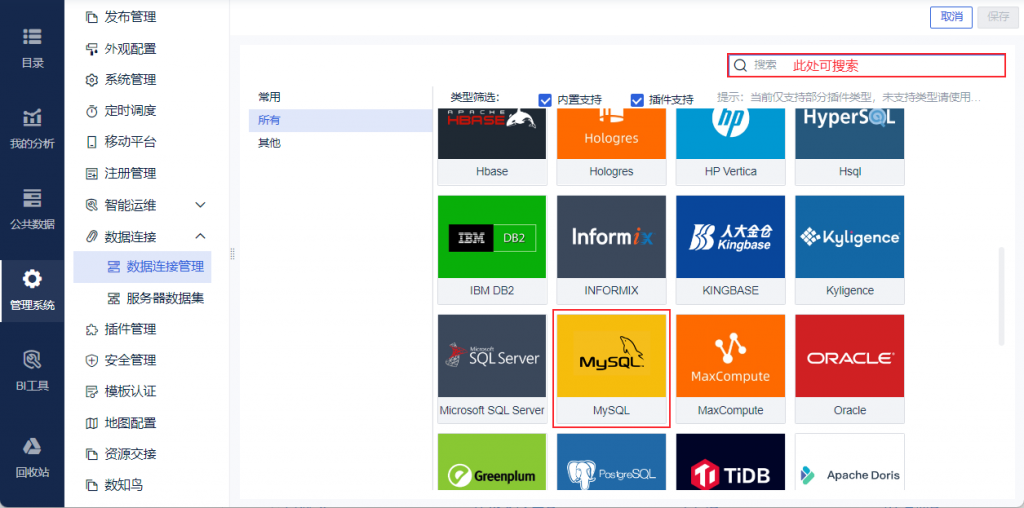
Task: Click the database list vertical scrollbar
Action: 1002,296
